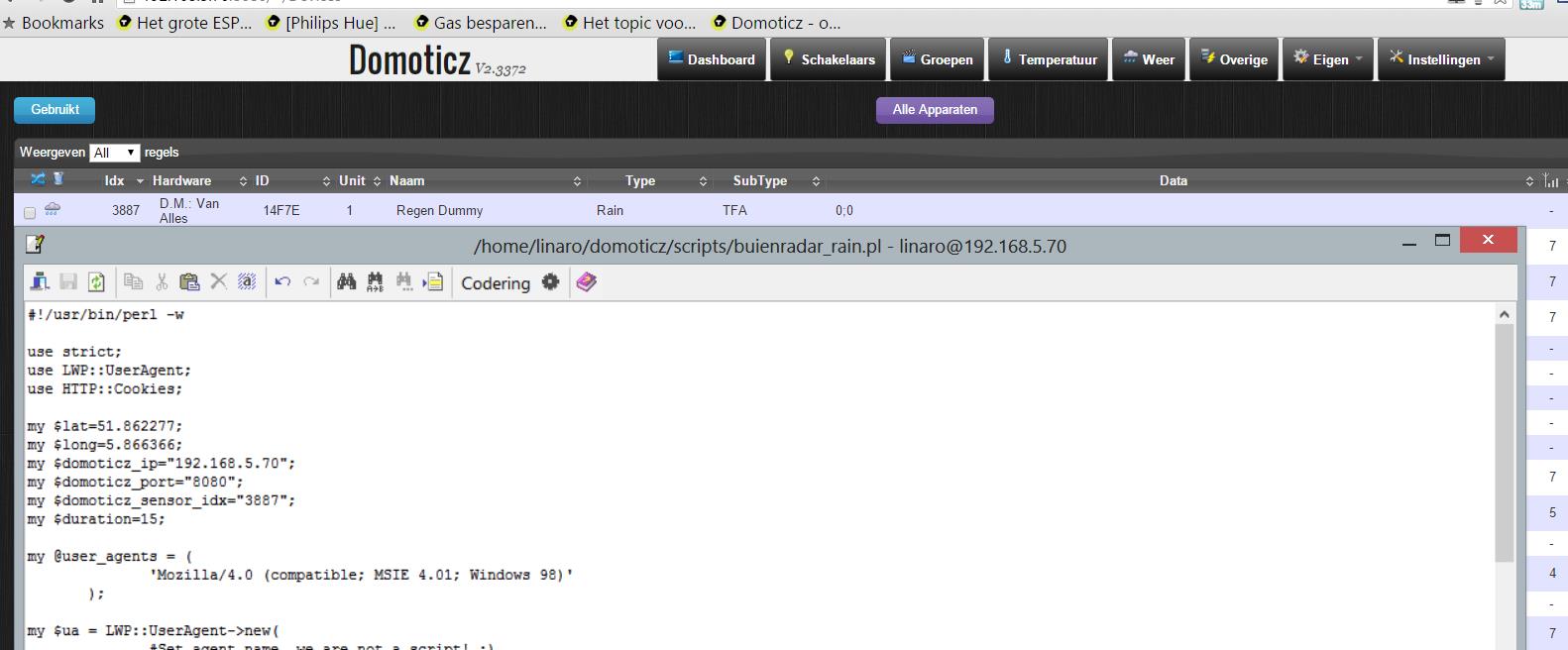Open the Weer tab
Image resolution: width=1568 pixels, height=650 pixels.
(x=1149, y=59)
